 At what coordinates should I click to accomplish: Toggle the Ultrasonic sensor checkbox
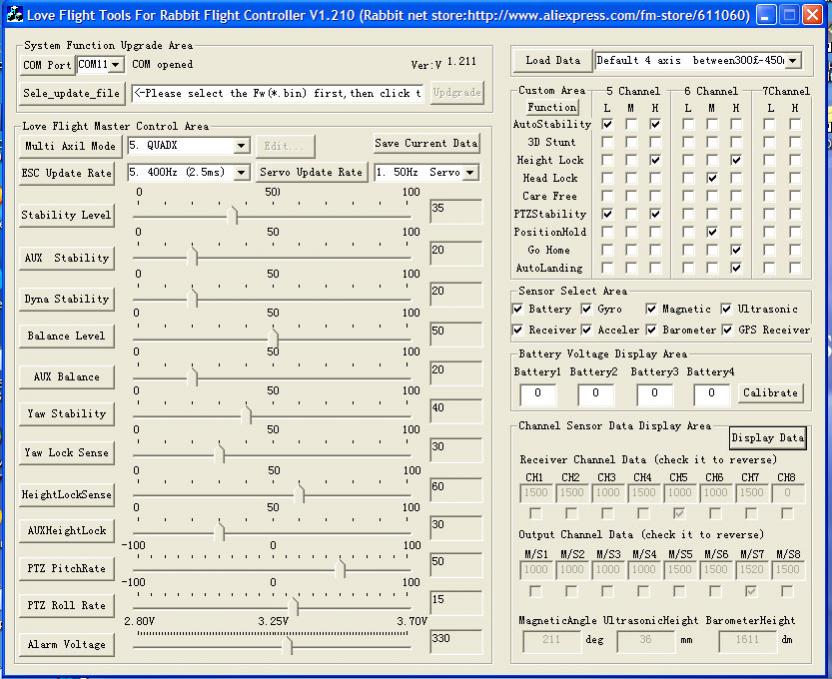click(x=726, y=309)
